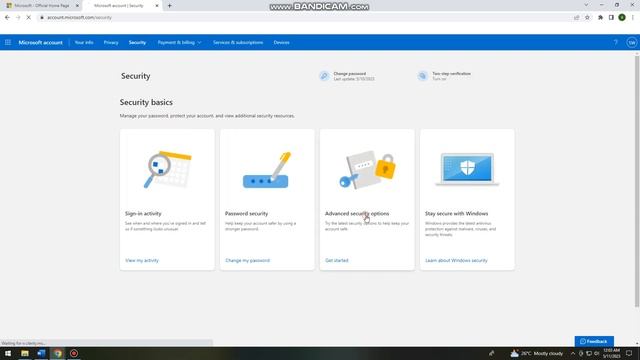
Task: Open the weather widget showing Mostly cloudy
Action: tap(537, 353)
